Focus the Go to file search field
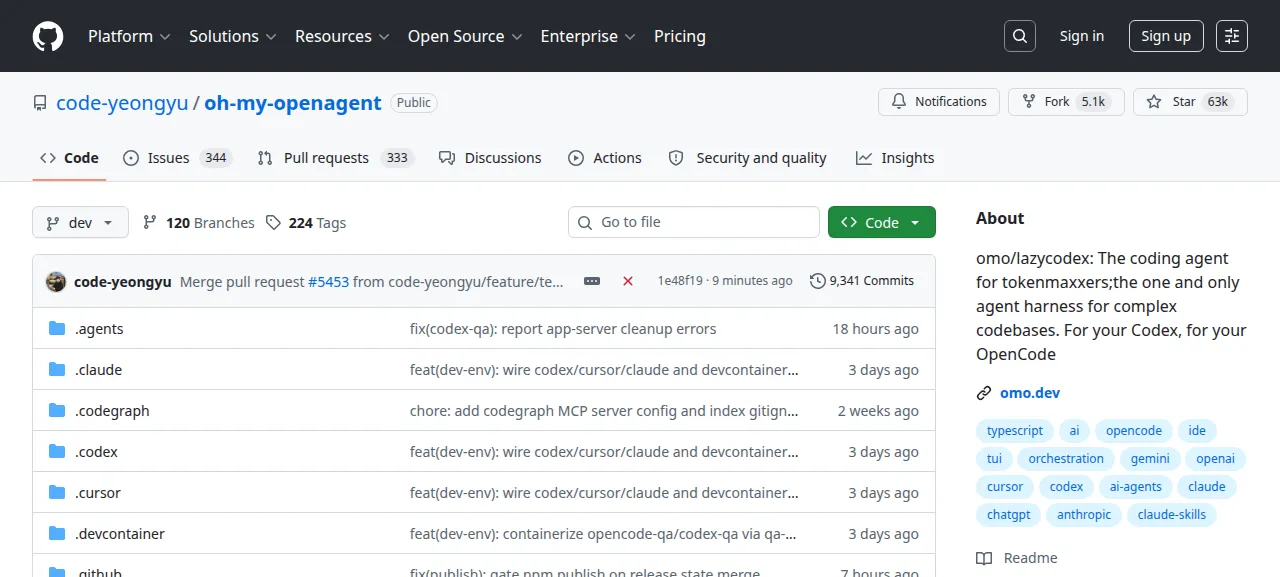1280x577 pixels. coord(694,222)
